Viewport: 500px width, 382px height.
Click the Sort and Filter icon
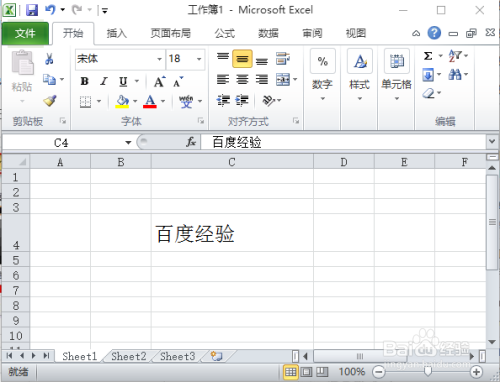[x=455, y=56]
